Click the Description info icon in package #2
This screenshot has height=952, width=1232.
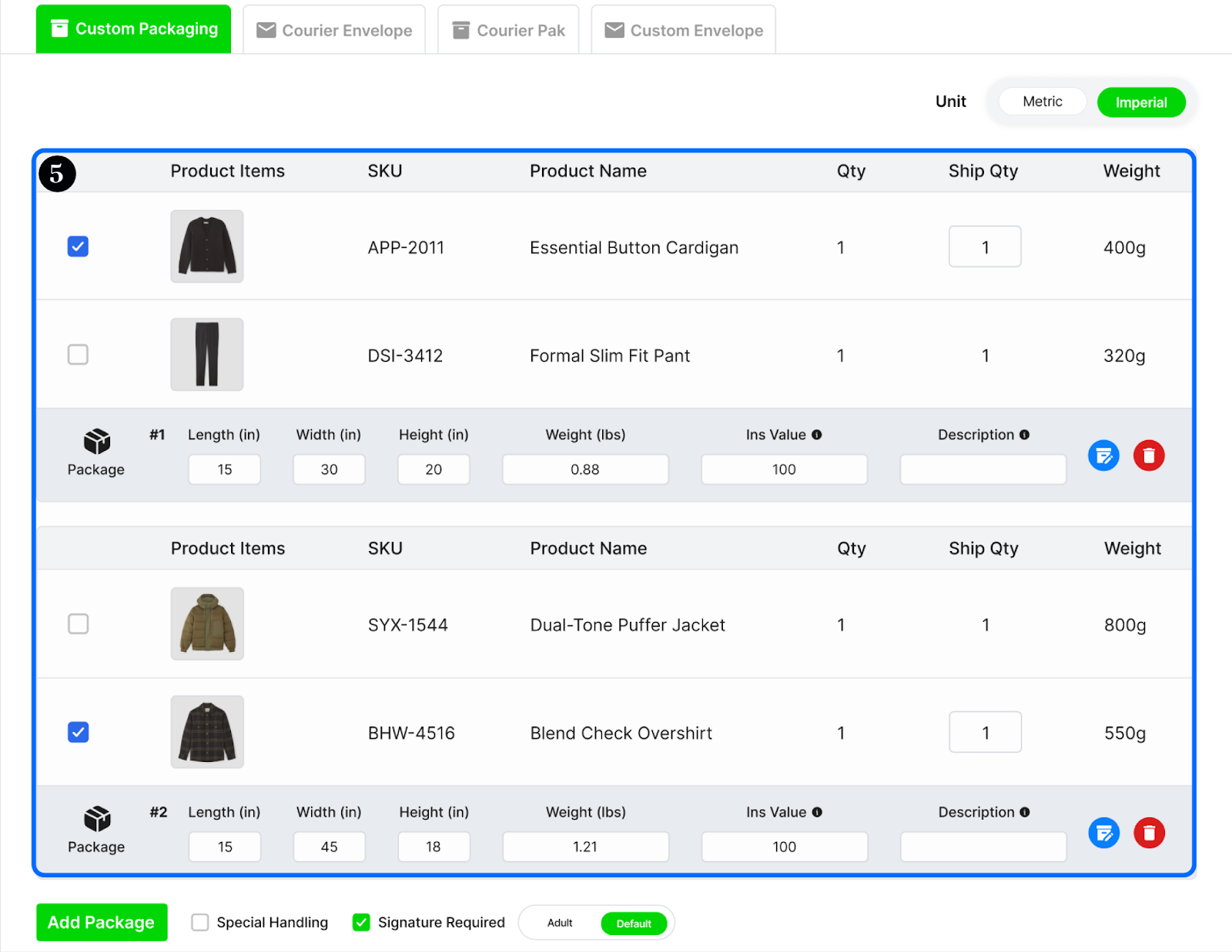point(1025,812)
